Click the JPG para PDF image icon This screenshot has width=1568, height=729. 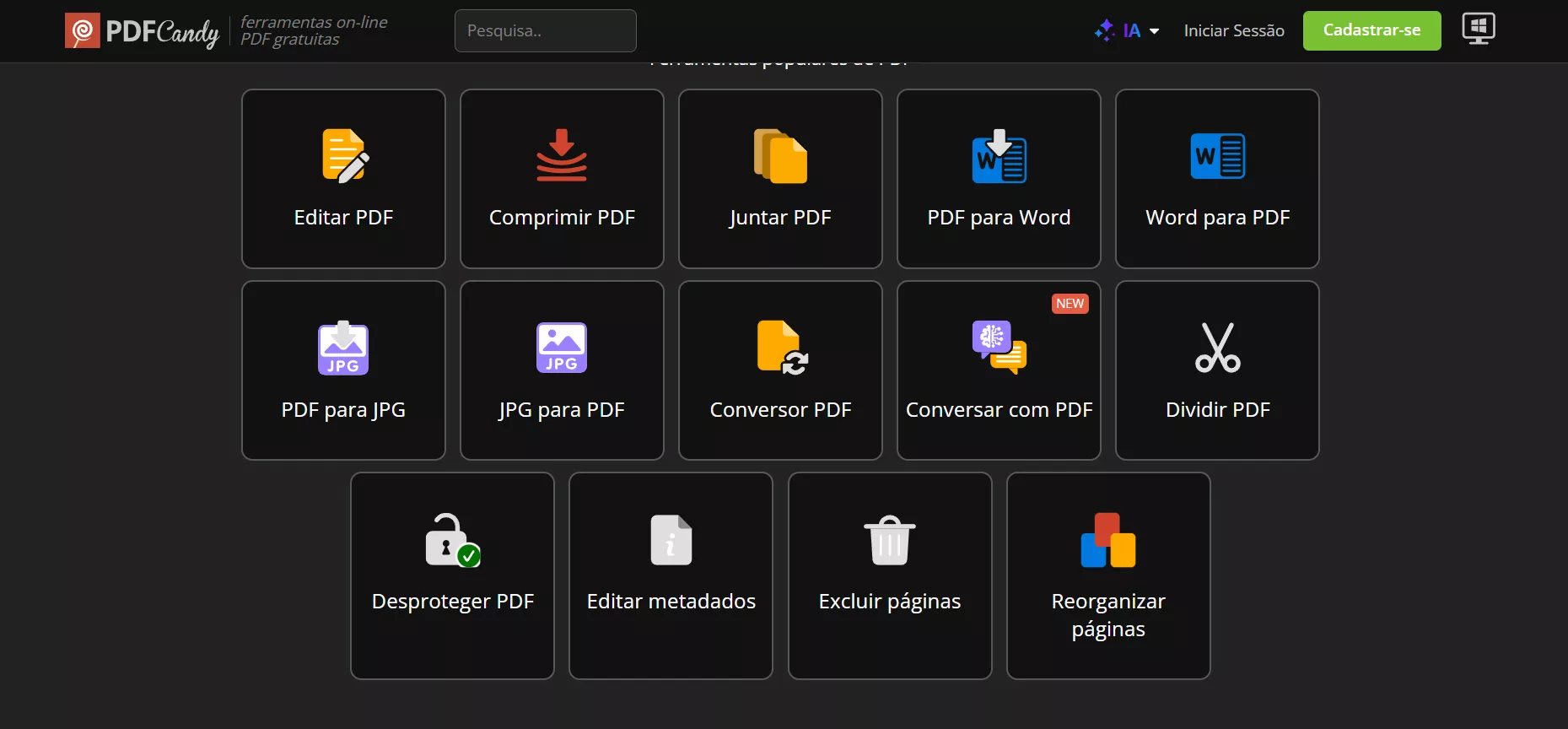562,348
